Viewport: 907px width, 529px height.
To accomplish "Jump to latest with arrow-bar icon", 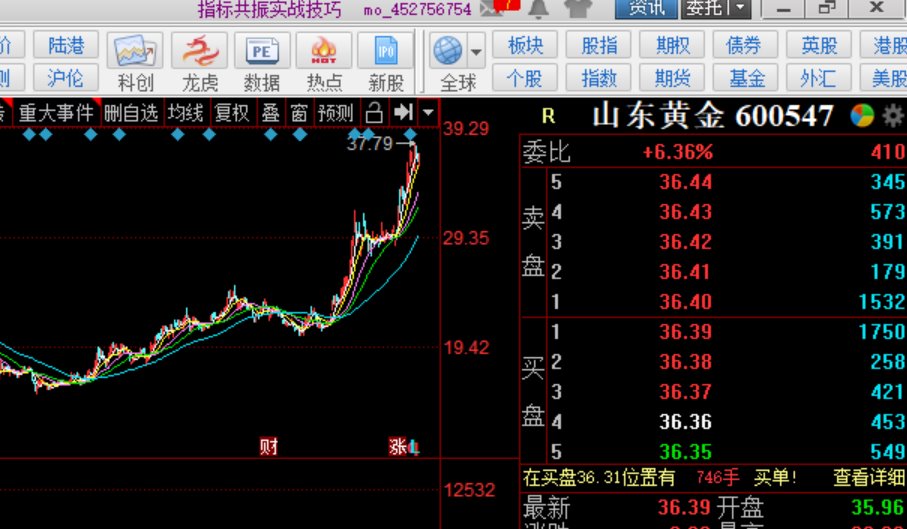I will (403, 112).
